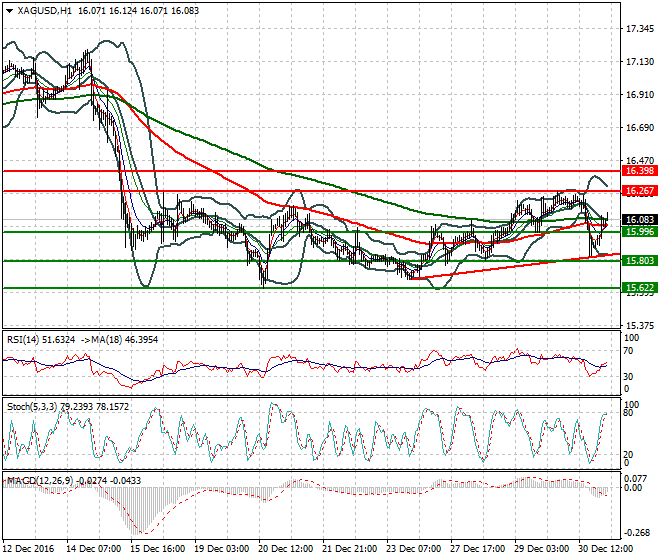The width and height of the screenshot is (660, 560).
Task: Click the triangle arrow before XAGUSD,H1
Action: pos(9,11)
